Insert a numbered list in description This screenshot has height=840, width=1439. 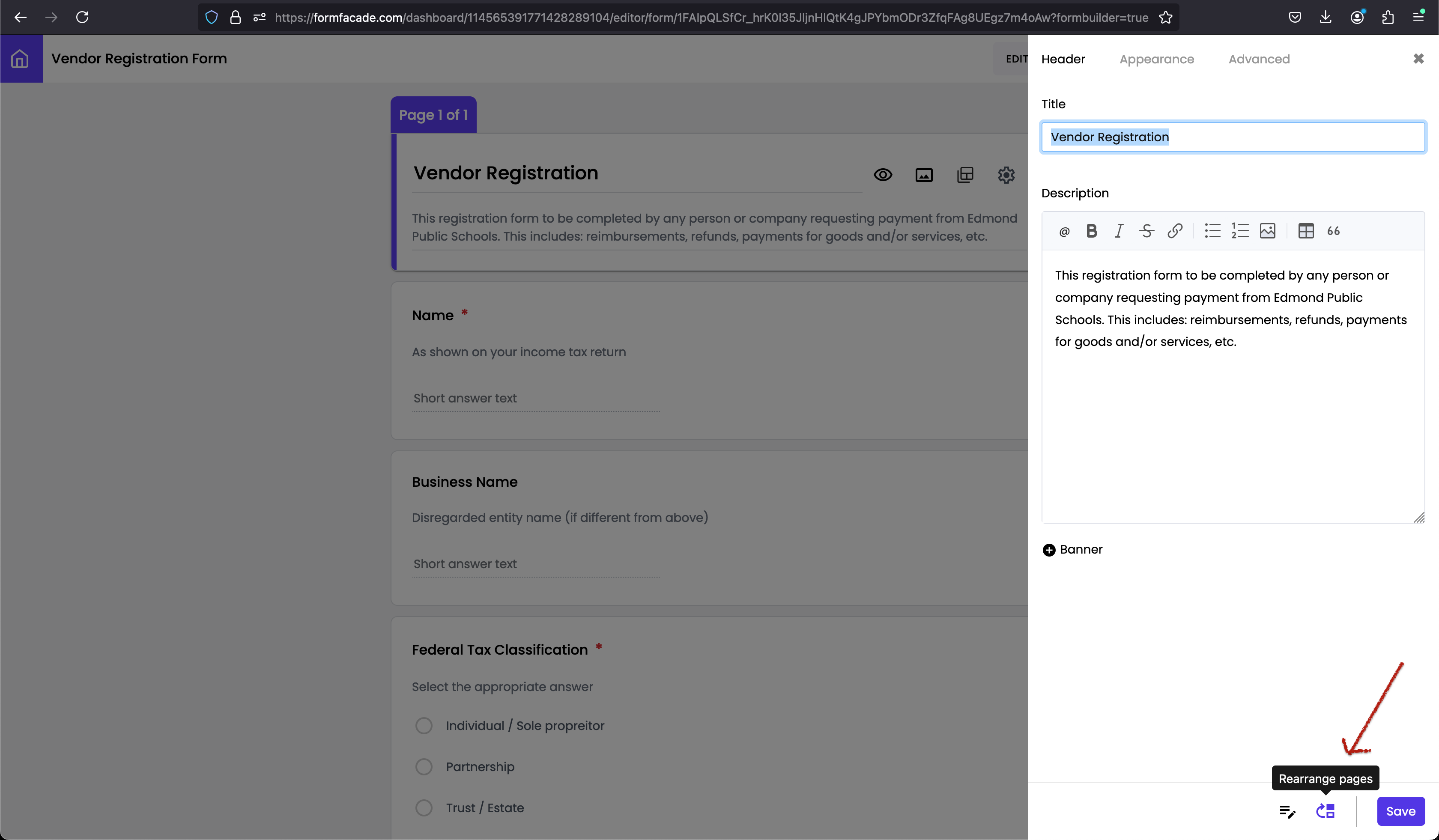coord(1240,231)
